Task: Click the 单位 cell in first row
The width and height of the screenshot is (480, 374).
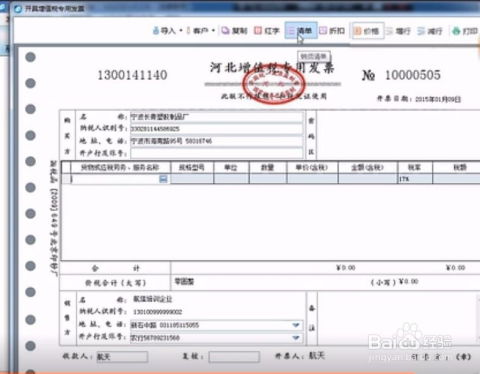Action: (231, 179)
